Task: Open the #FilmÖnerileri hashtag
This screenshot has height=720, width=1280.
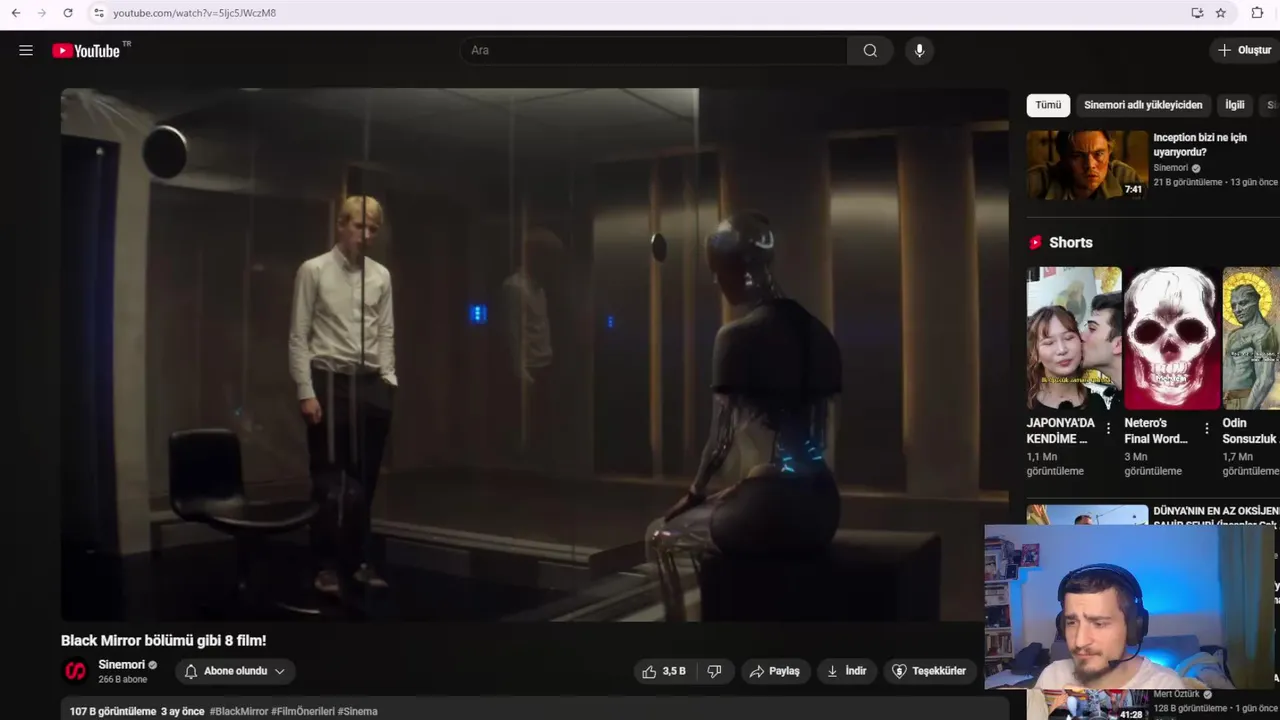Action: pyautogui.click(x=303, y=711)
